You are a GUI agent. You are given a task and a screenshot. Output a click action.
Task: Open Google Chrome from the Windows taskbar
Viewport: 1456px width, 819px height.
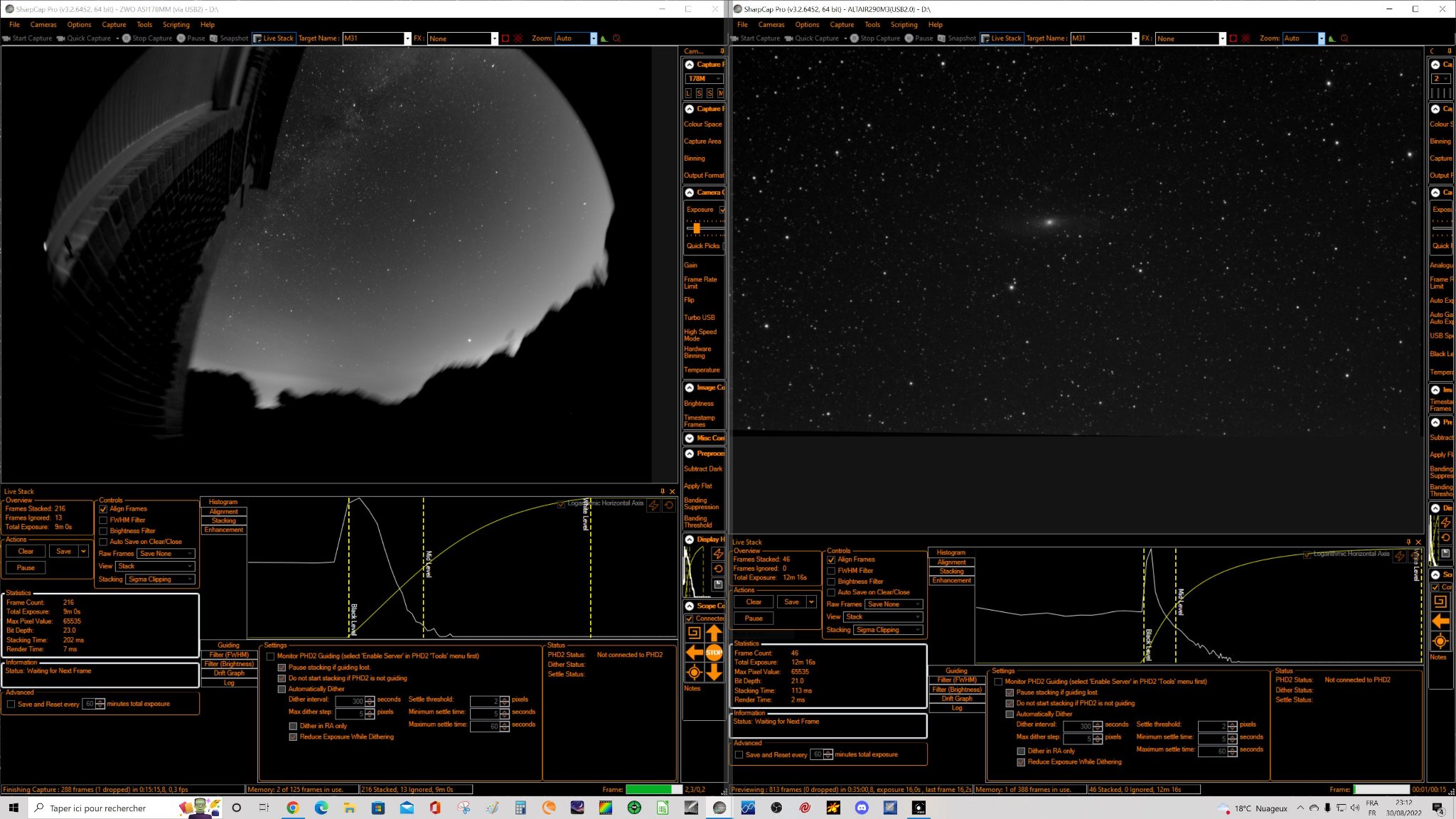pos(292,808)
